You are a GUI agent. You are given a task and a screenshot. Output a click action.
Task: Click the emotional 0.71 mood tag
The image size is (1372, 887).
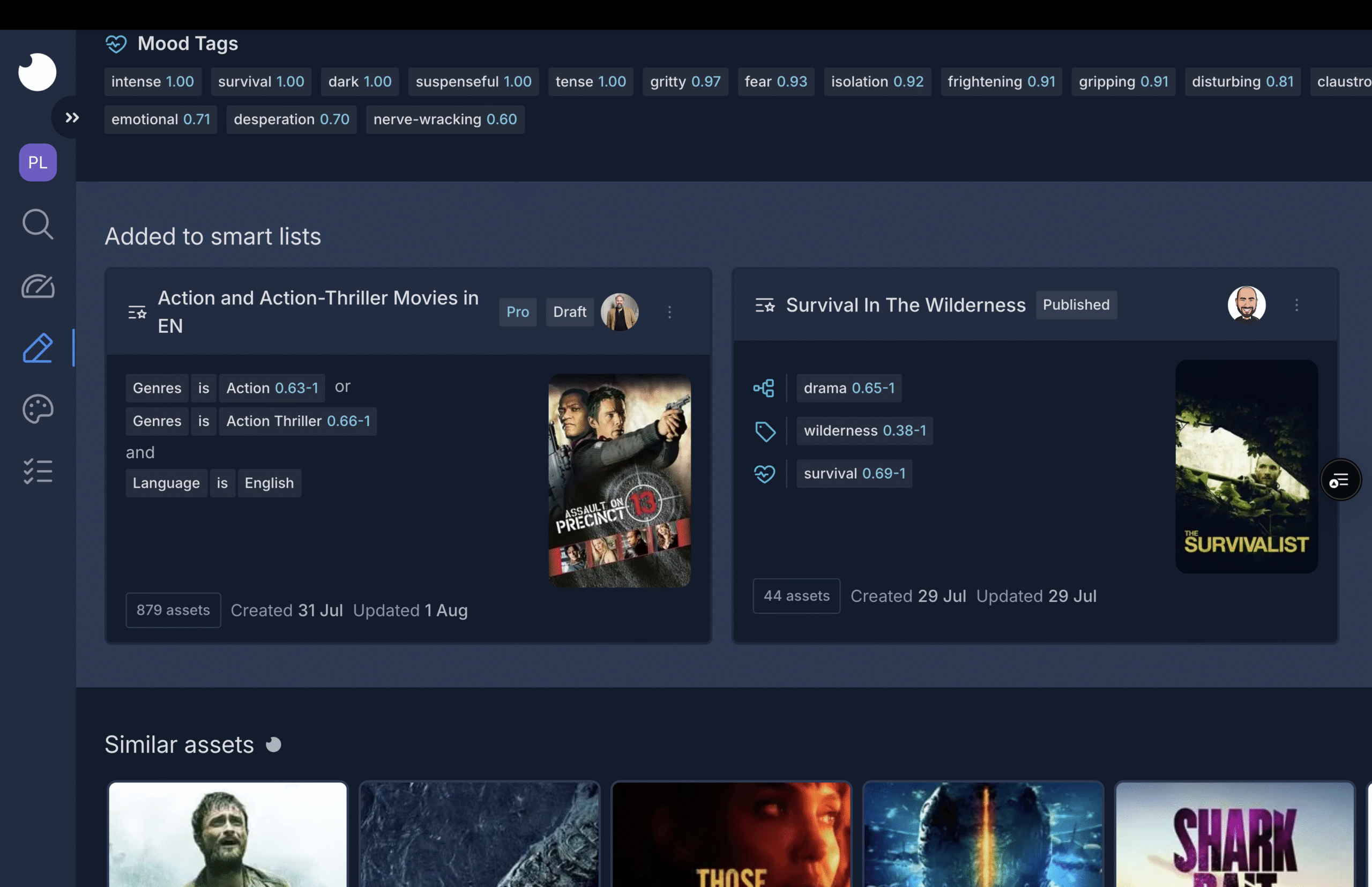(x=161, y=119)
